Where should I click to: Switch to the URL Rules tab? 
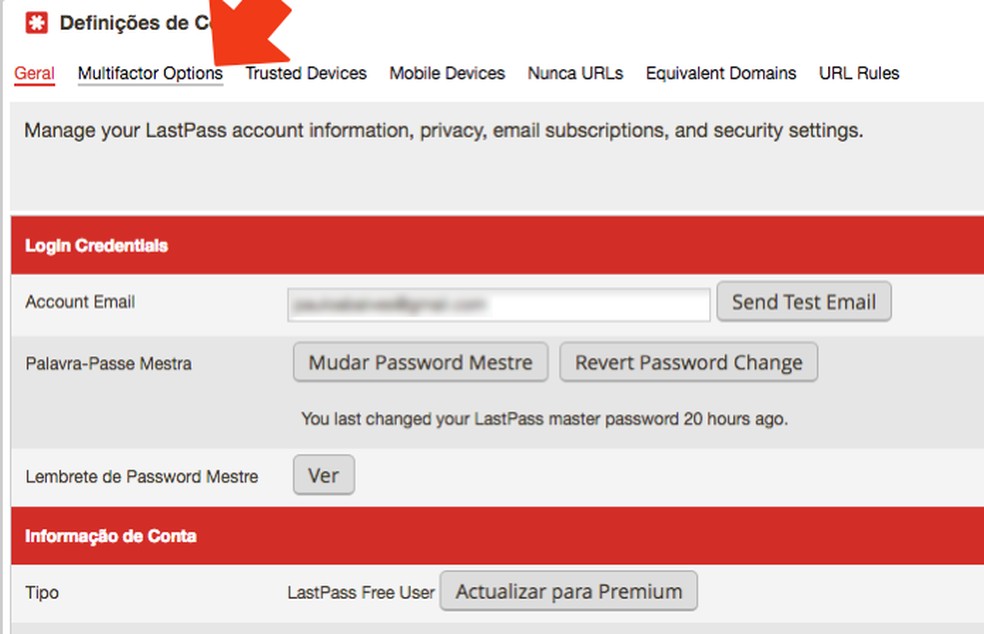[x=859, y=73]
